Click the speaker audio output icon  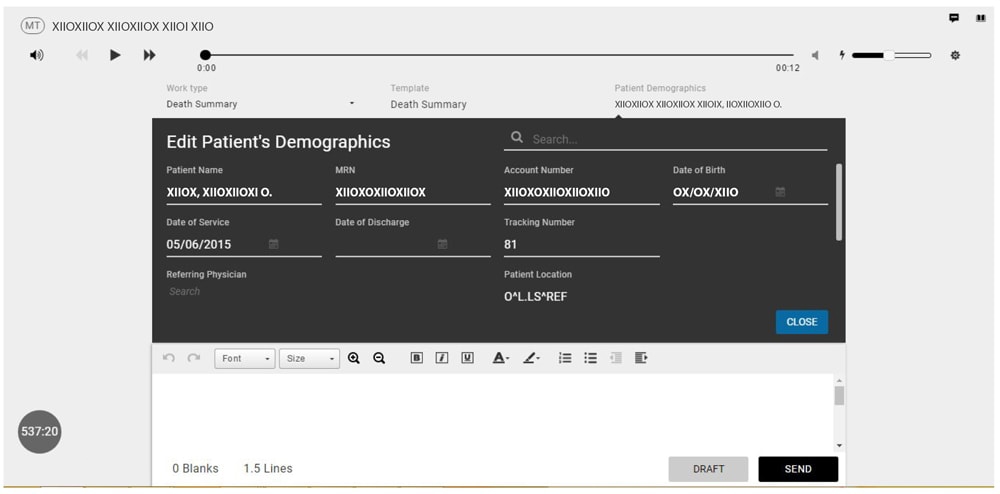tap(37, 55)
